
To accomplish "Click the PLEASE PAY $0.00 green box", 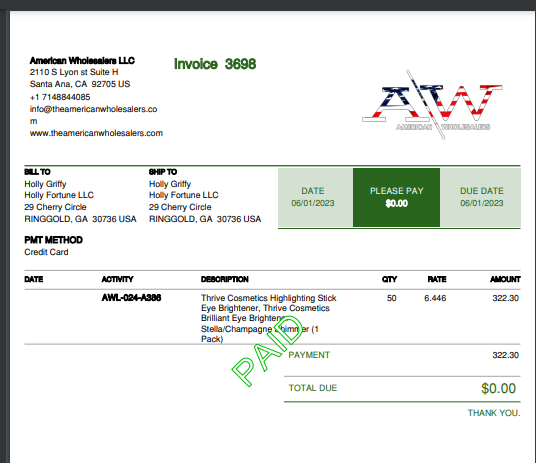I will click(397, 197).
